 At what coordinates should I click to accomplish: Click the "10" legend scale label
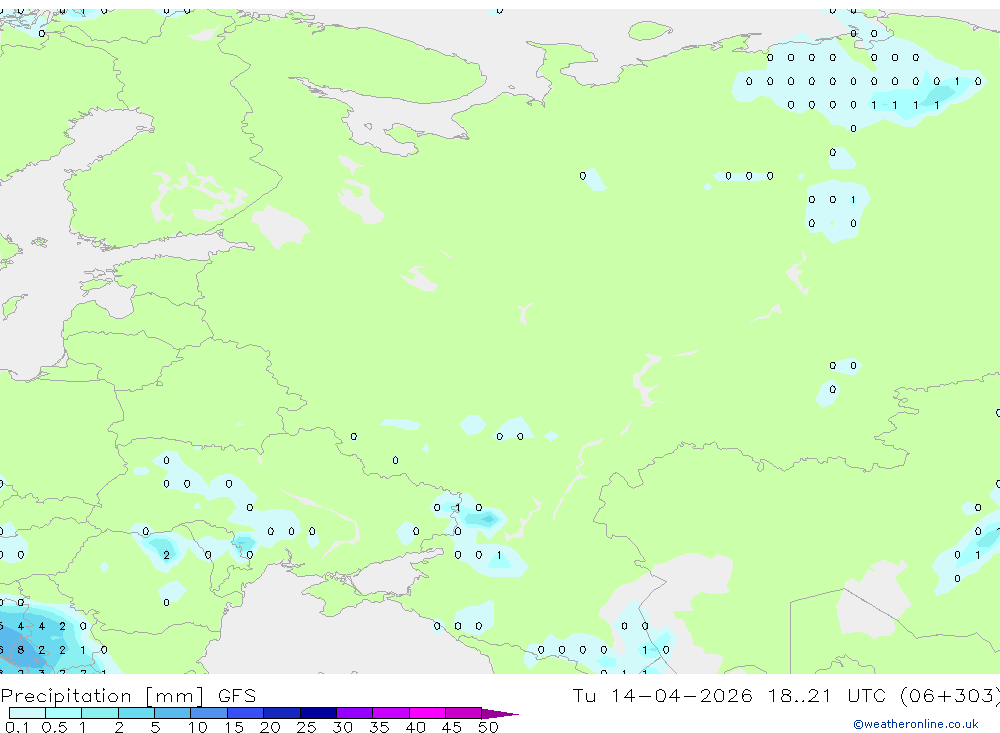click(198, 727)
